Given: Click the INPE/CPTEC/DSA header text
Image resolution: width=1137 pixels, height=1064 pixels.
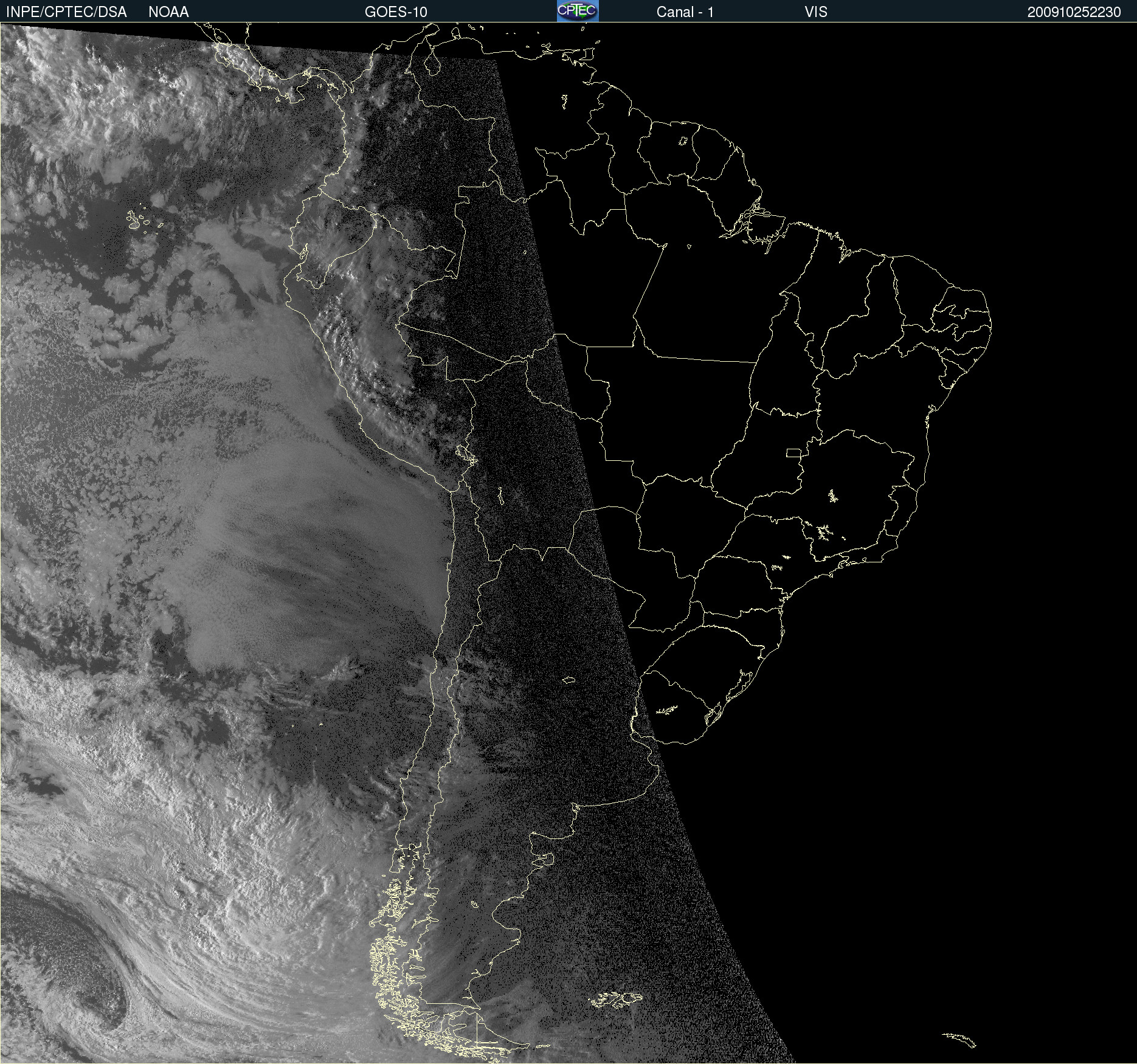Looking at the screenshot, I should coord(66,12).
